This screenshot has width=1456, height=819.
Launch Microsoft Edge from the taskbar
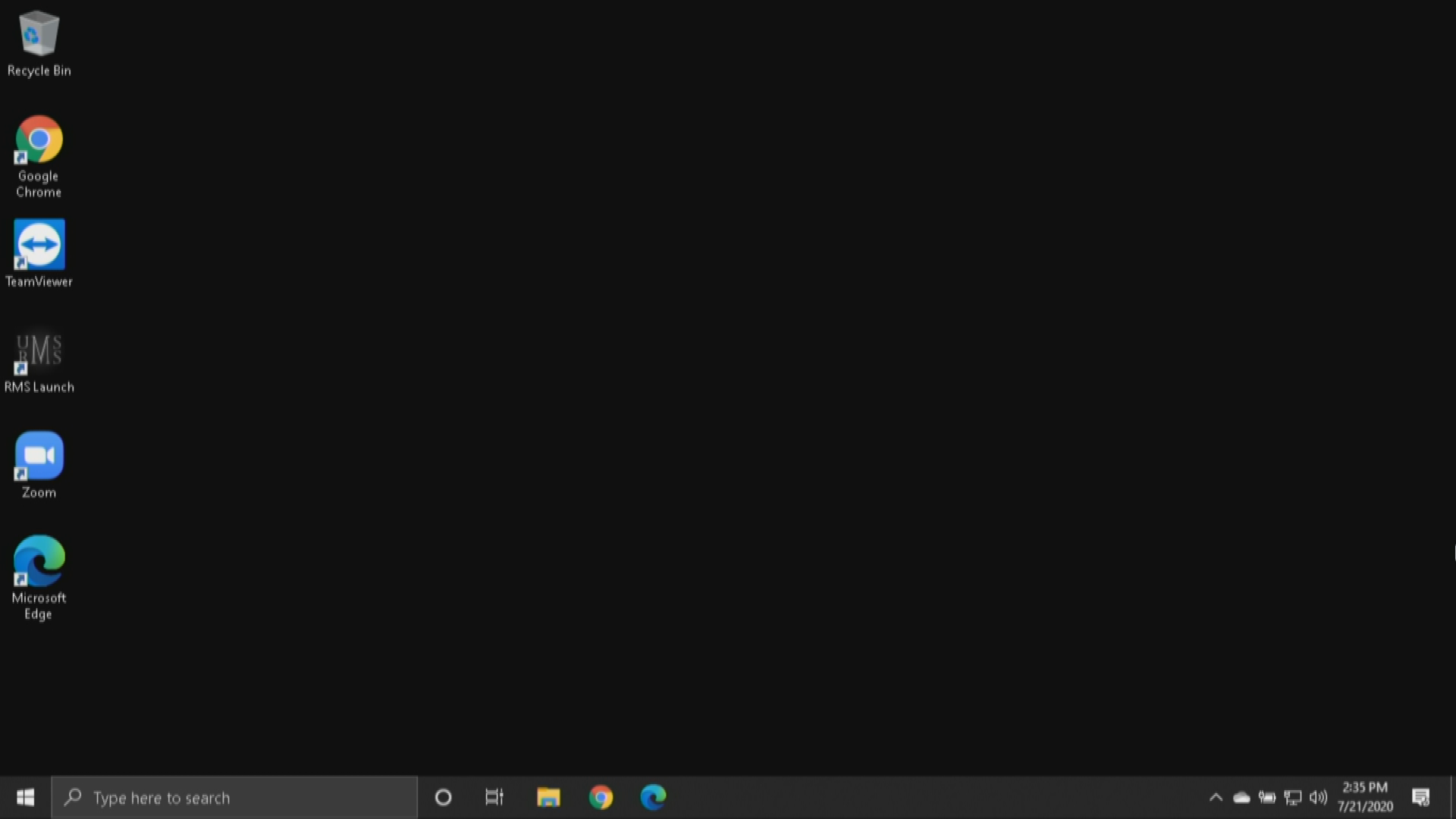[653, 798]
